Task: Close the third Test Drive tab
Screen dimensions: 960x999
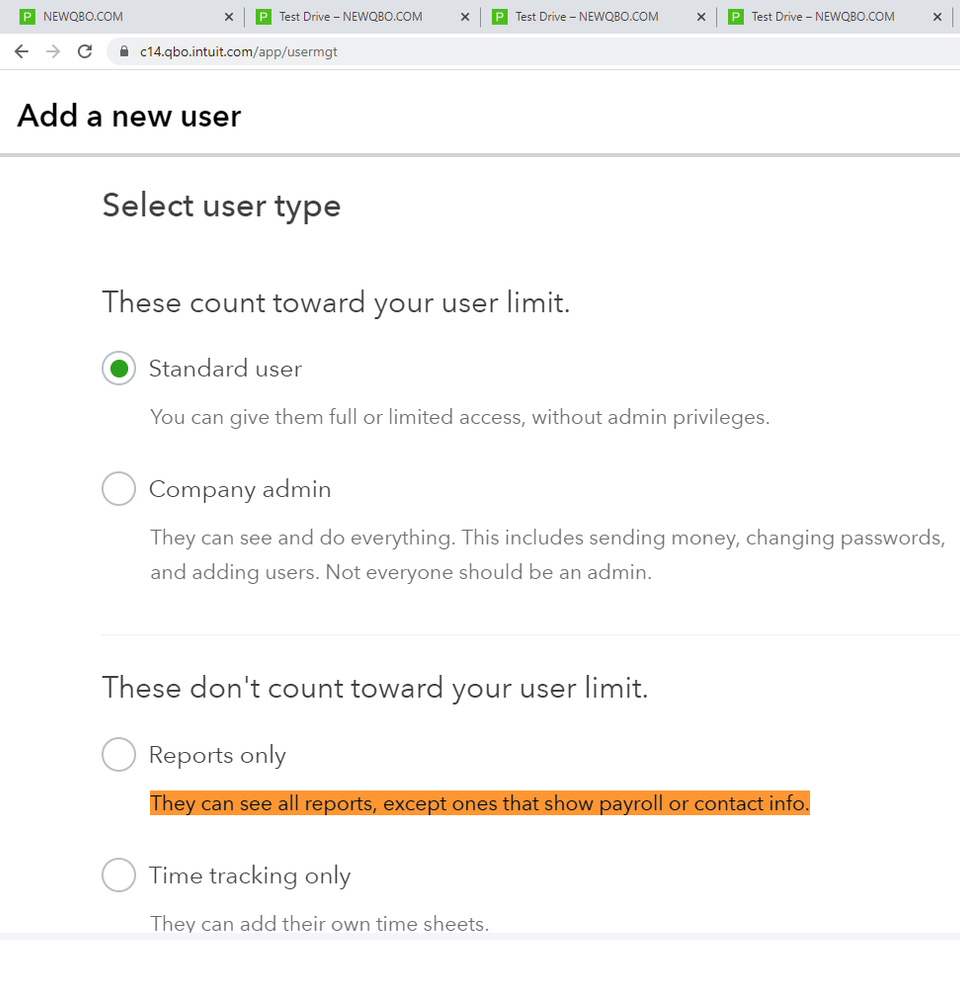Action: point(701,17)
